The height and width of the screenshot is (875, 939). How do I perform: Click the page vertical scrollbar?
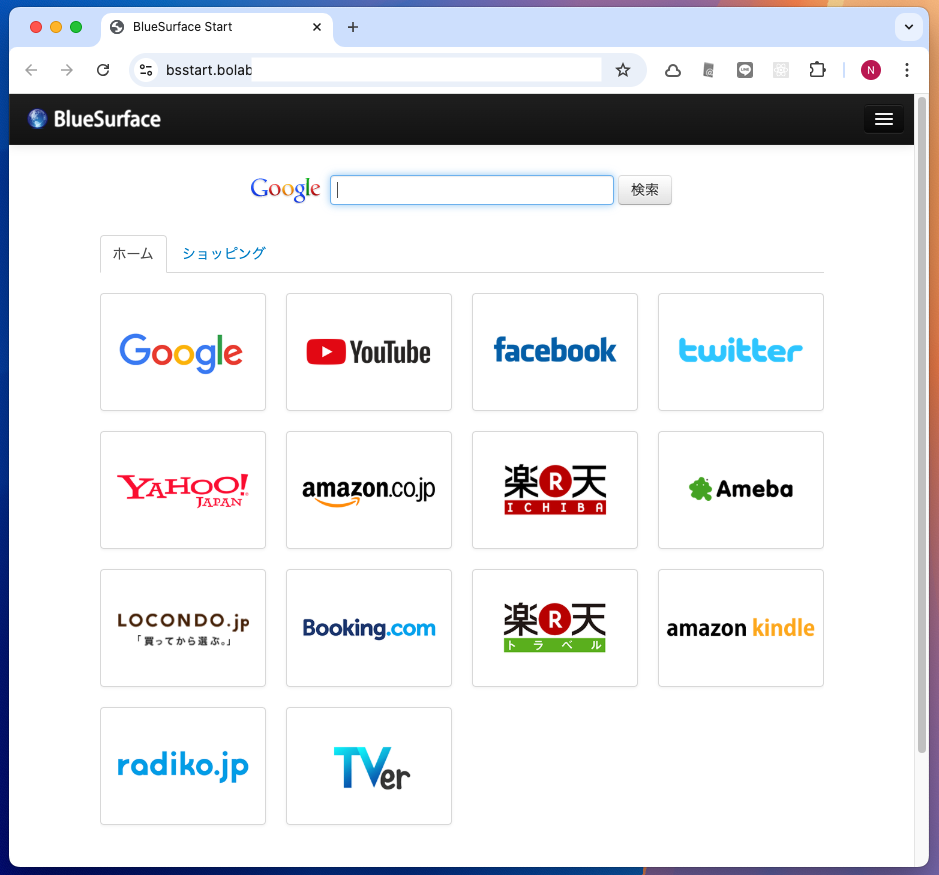[x=922, y=424]
